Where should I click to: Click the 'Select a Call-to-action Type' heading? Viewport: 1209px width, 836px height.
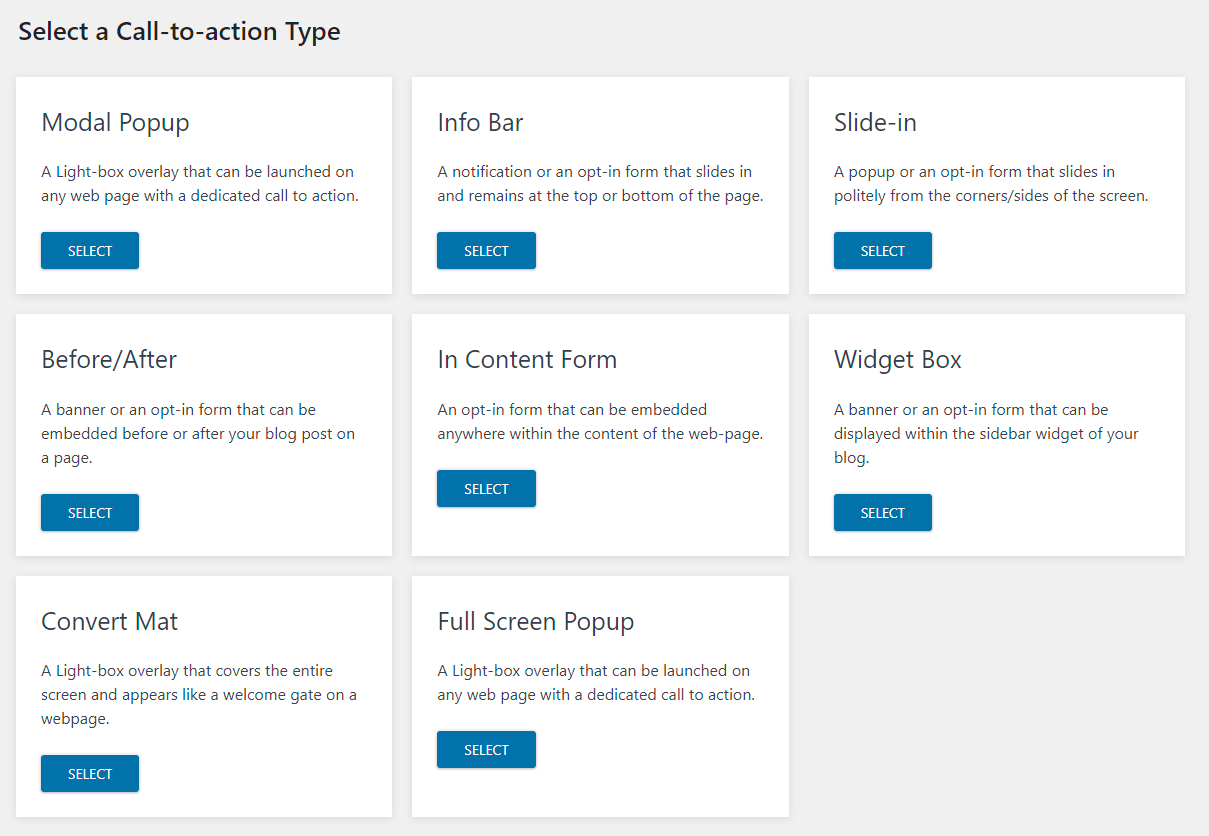(x=179, y=32)
